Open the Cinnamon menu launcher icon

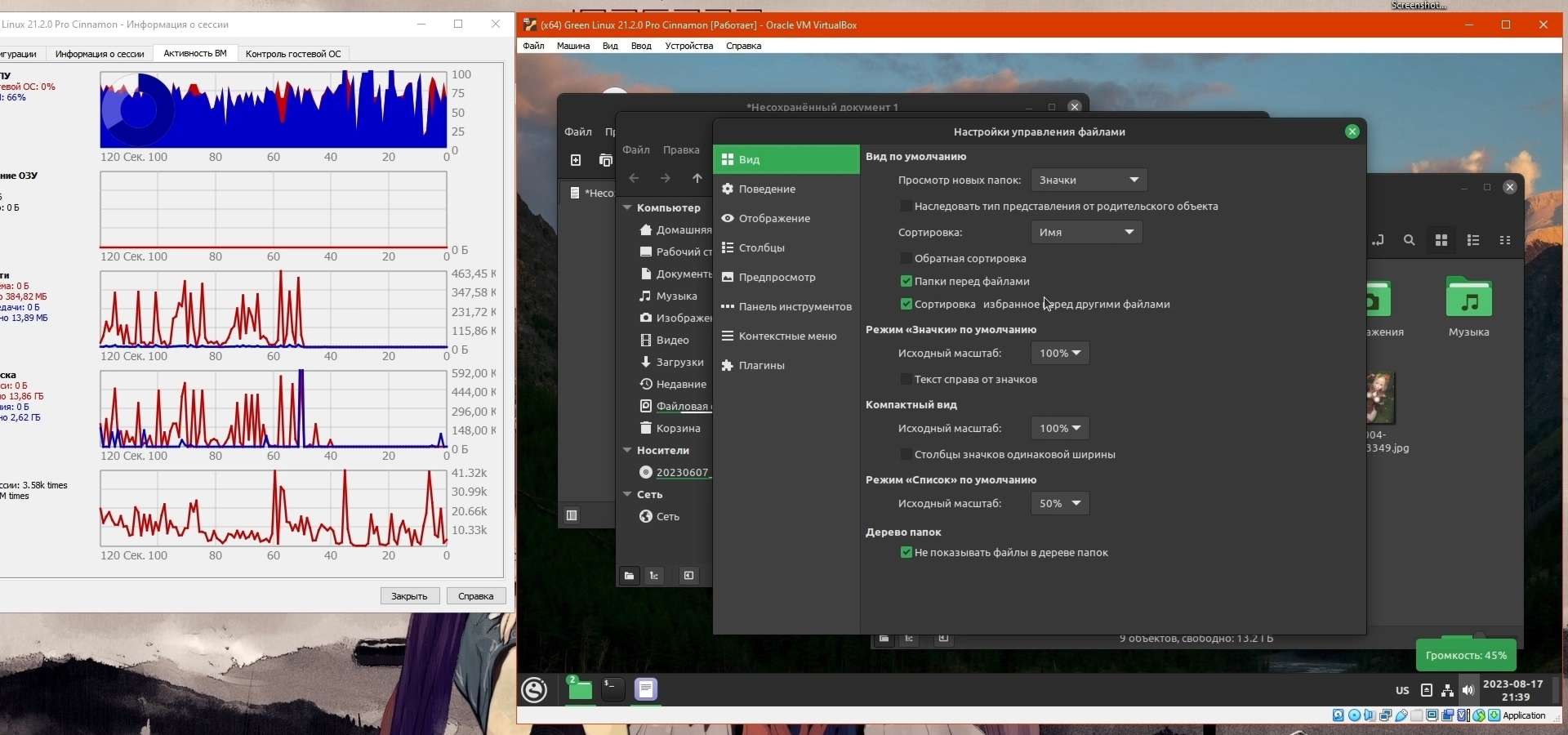(x=535, y=690)
